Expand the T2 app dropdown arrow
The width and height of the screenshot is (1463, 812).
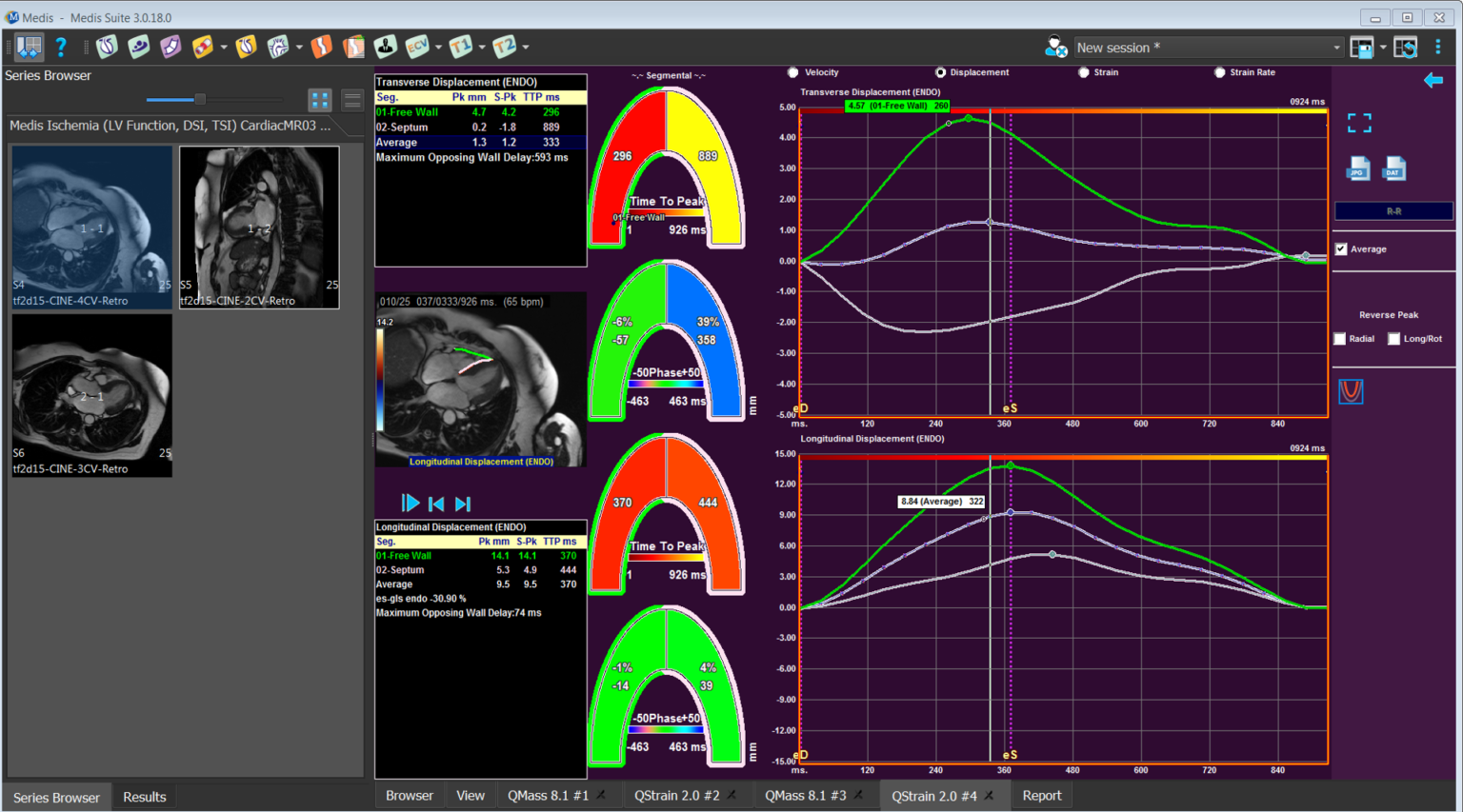click(x=526, y=47)
